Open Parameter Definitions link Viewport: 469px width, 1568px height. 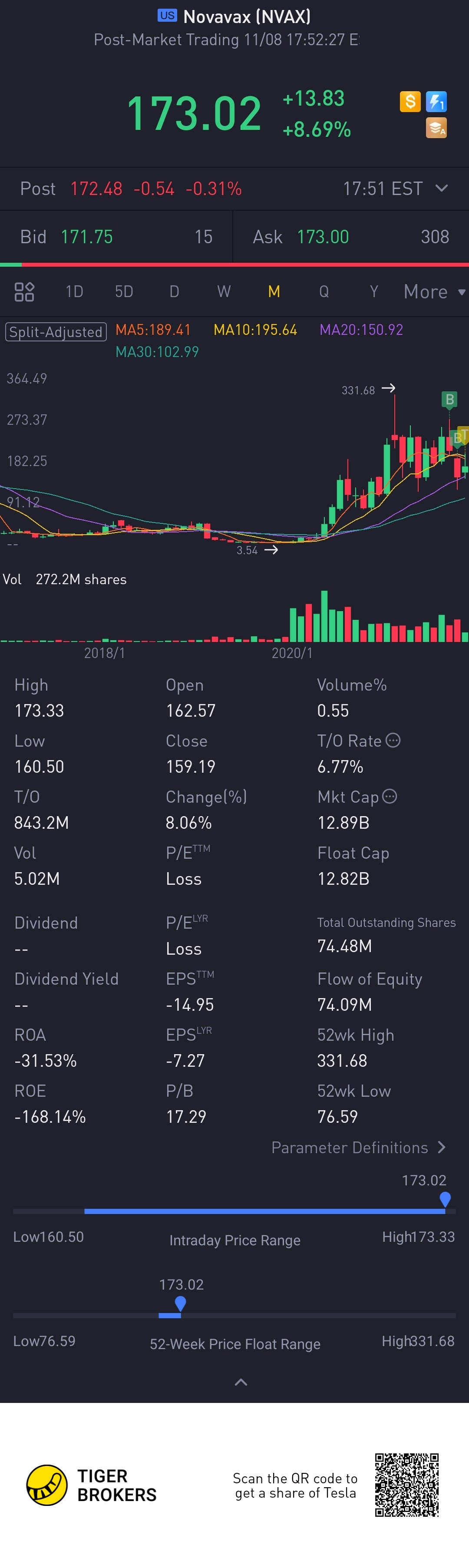(x=358, y=1148)
